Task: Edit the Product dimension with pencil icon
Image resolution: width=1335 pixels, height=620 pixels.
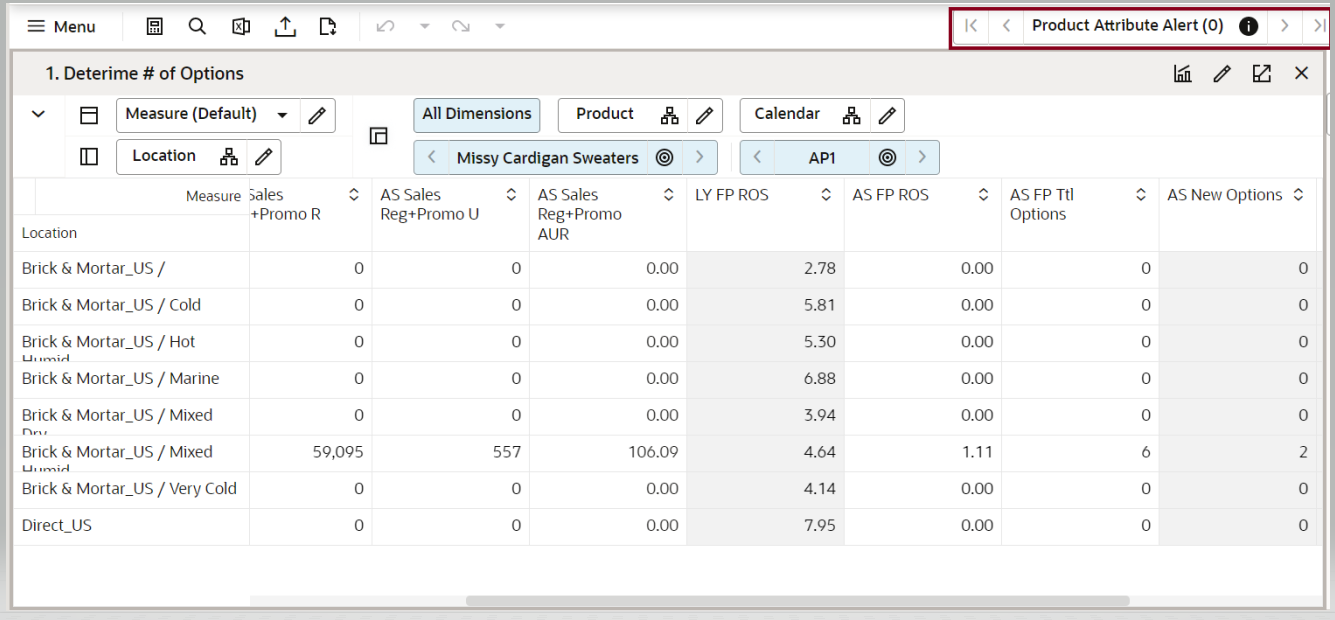Action: [704, 115]
